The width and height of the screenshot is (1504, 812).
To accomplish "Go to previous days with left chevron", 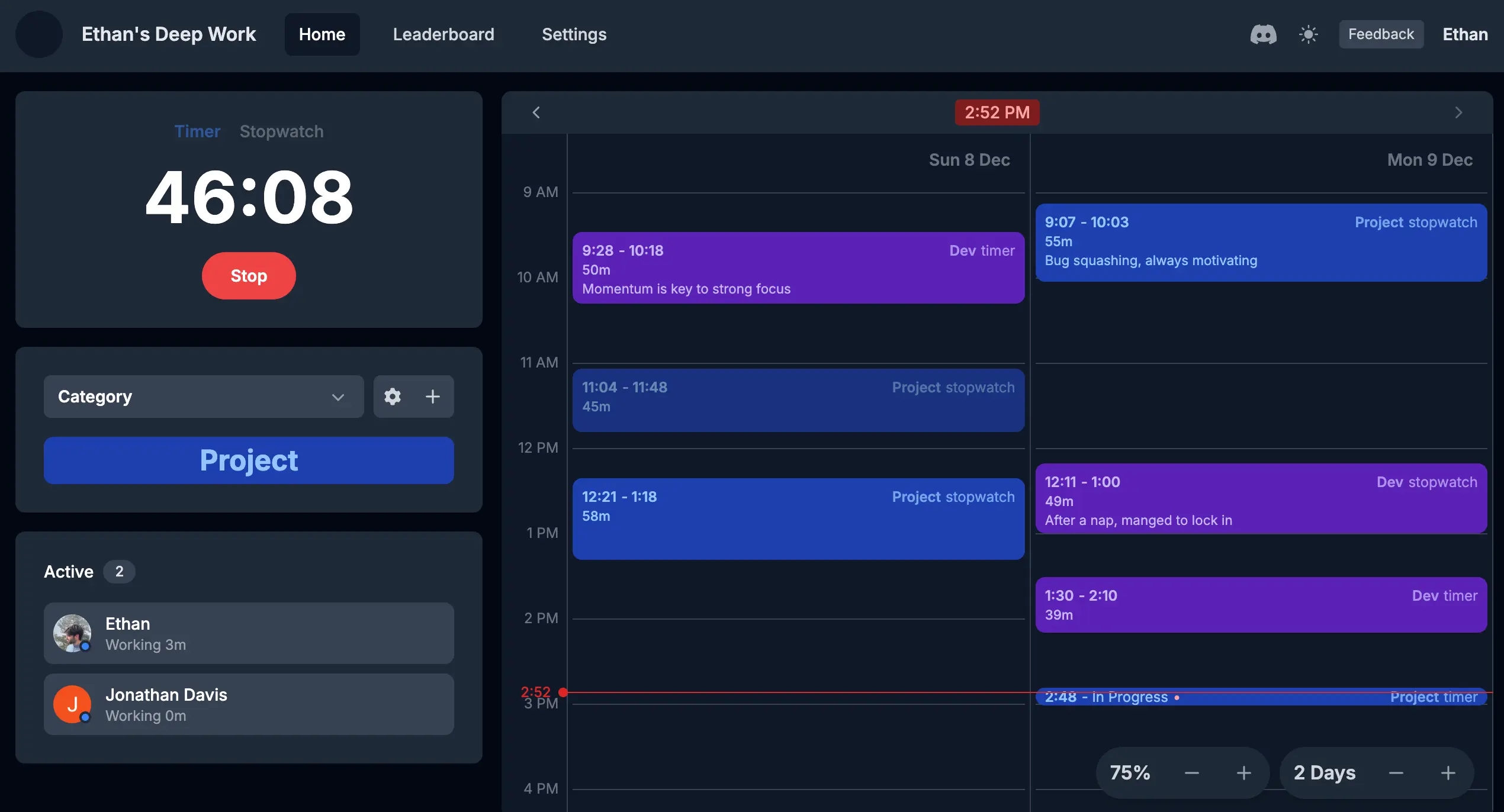I will (536, 112).
